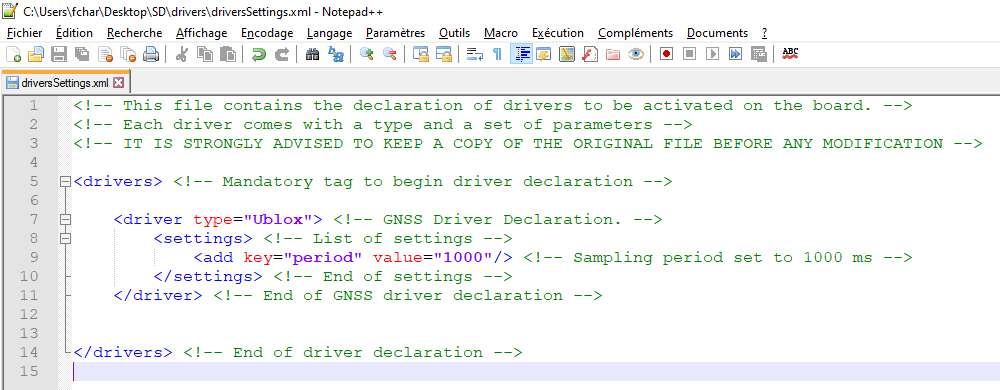
Task: Collapse the <settings> block fold marker
Action: [x=64, y=239]
